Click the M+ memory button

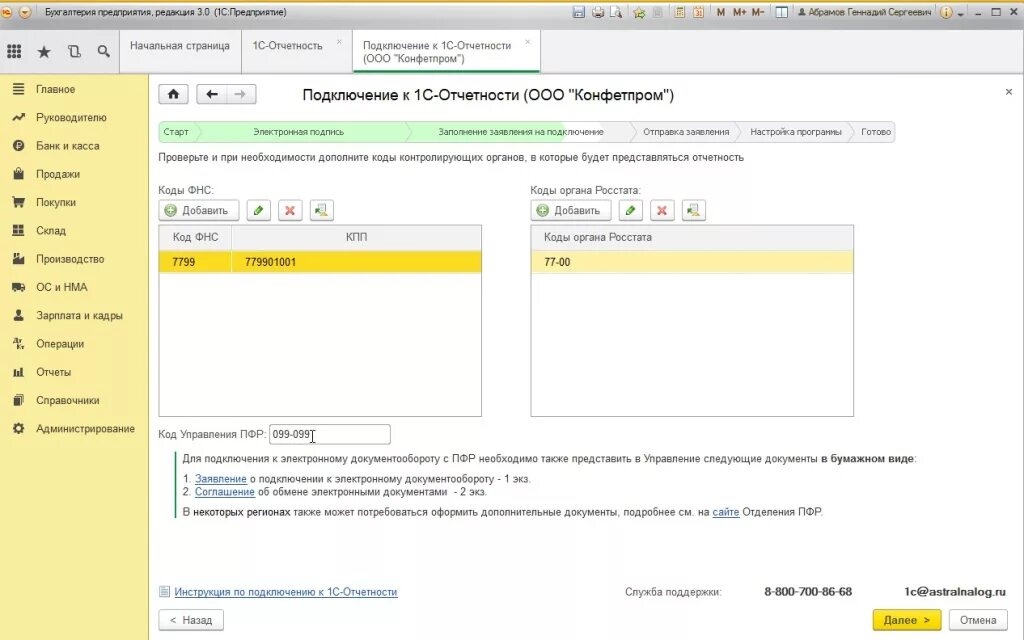point(739,12)
